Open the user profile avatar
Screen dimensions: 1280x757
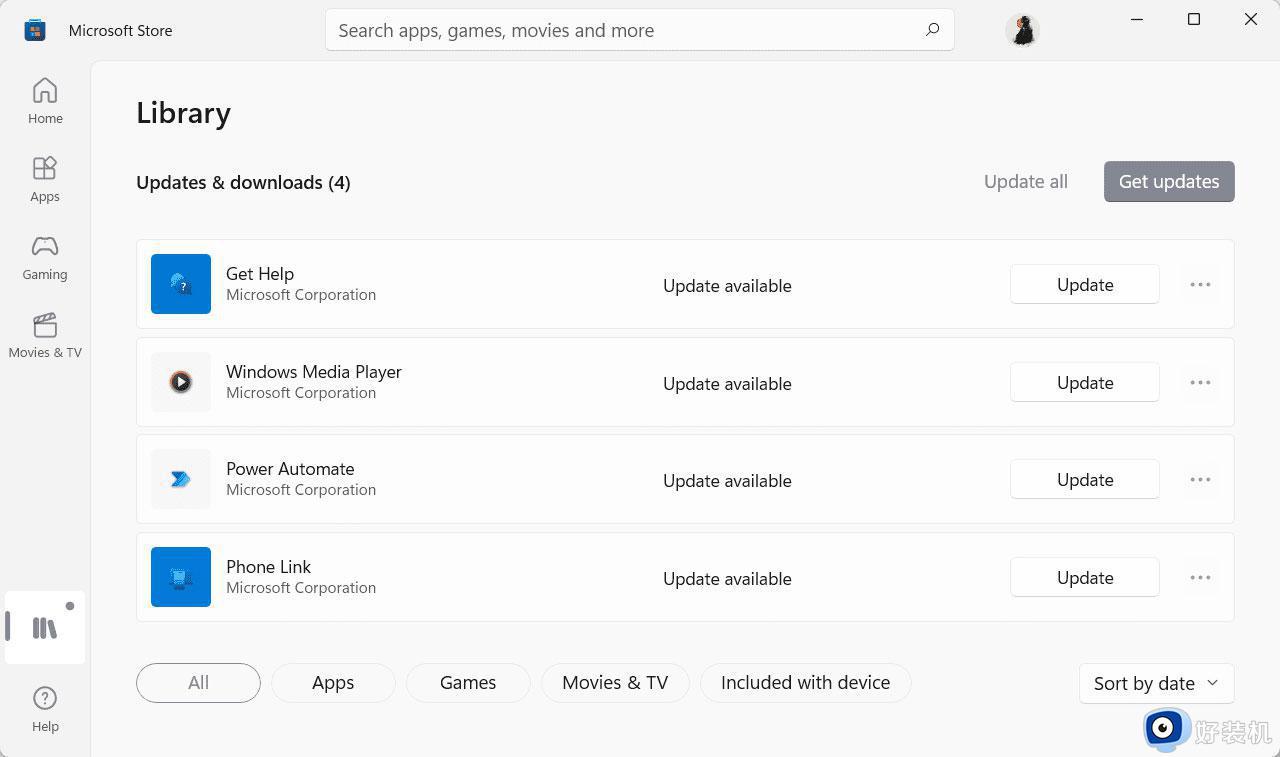pyautogui.click(x=1022, y=30)
